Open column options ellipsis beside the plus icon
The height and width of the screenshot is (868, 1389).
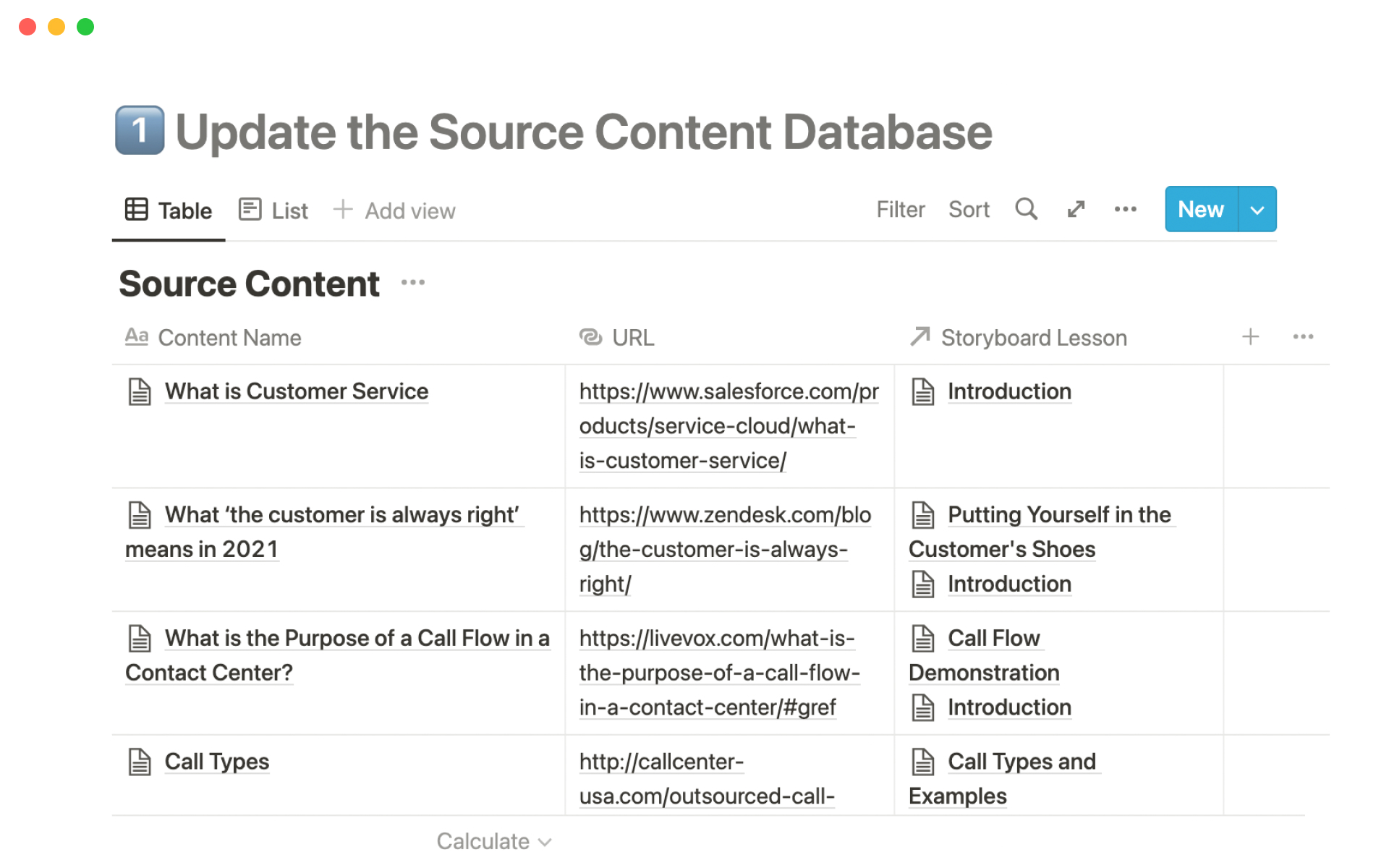tap(1303, 337)
